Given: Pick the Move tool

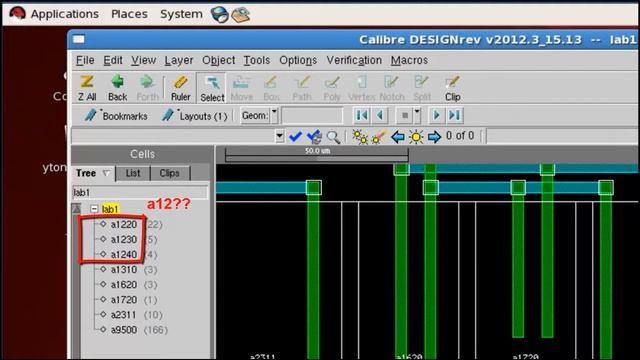Looking at the screenshot, I should pyautogui.click(x=242, y=88).
